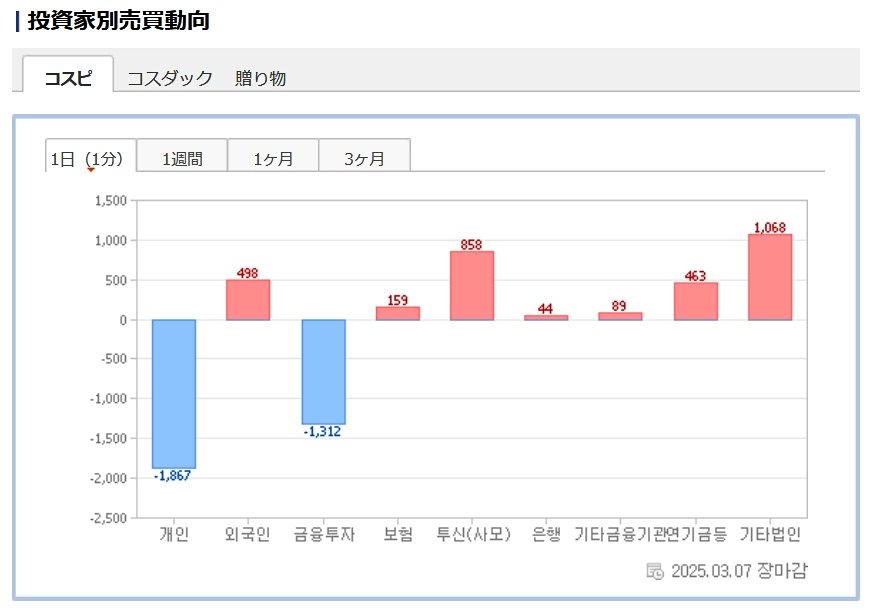Click the small red triangle under 1日
The height and width of the screenshot is (611, 873).
[91, 170]
